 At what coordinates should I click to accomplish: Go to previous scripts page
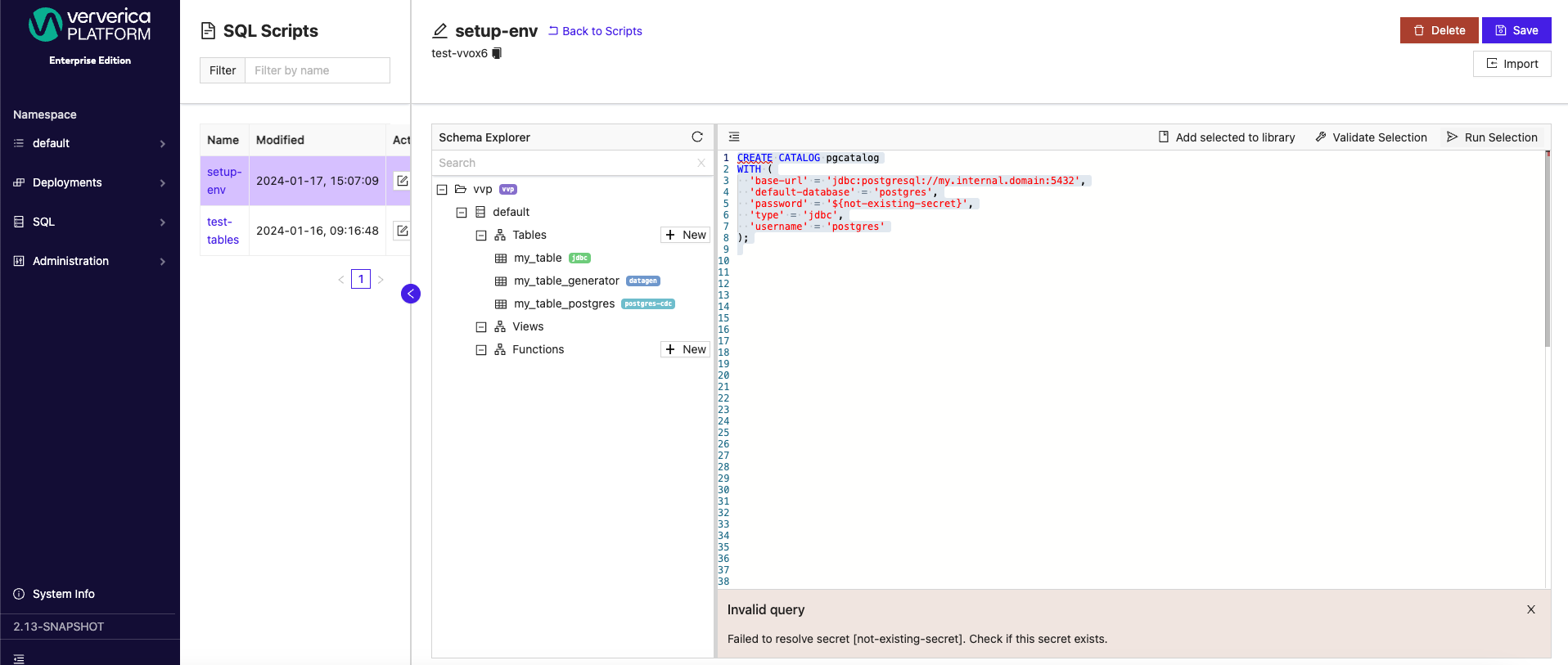341,280
